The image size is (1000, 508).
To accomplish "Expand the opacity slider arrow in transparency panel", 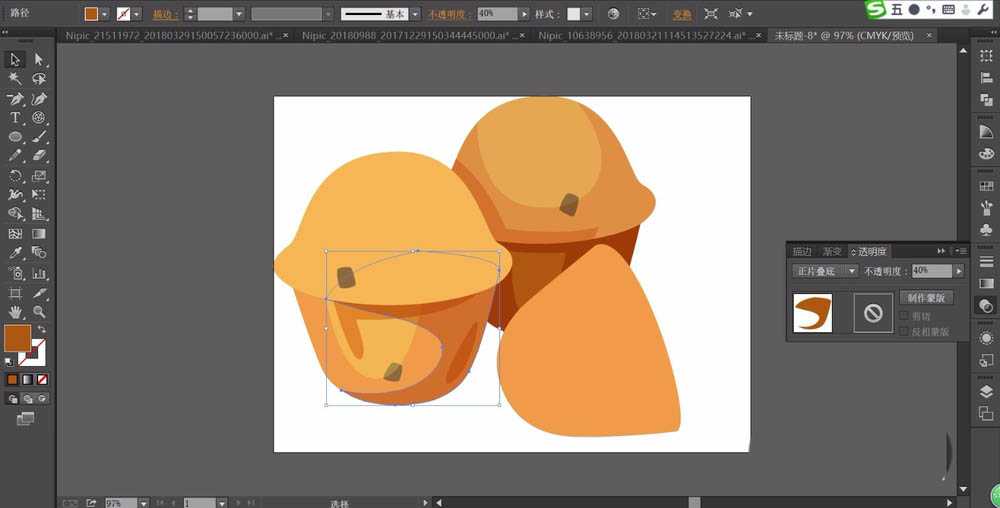I will [x=959, y=271].
